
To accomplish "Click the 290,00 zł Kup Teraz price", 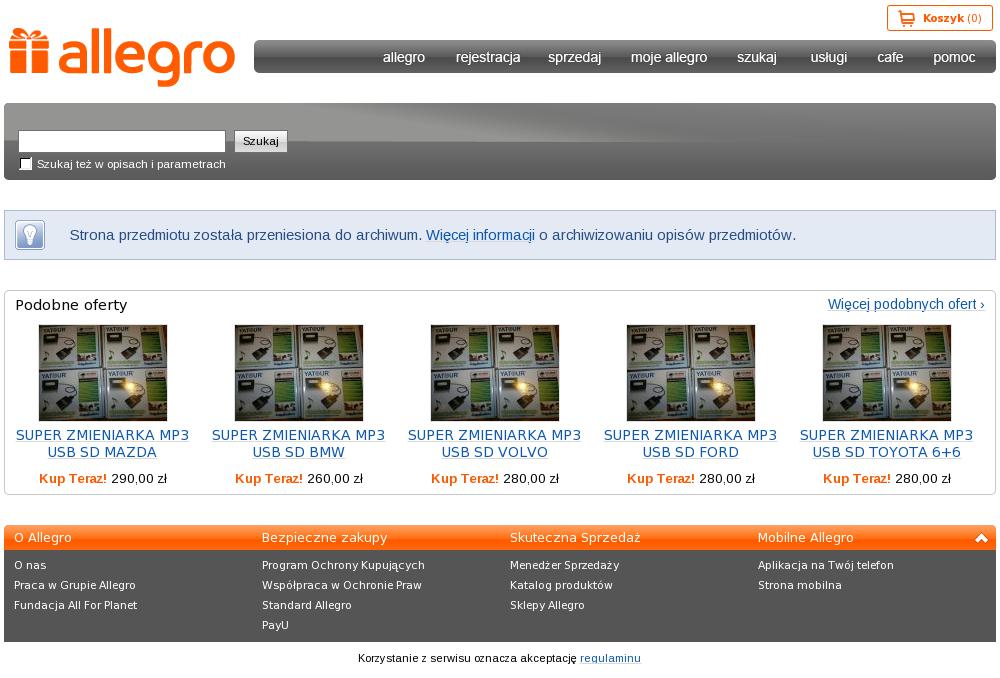I will click(103, 479).
